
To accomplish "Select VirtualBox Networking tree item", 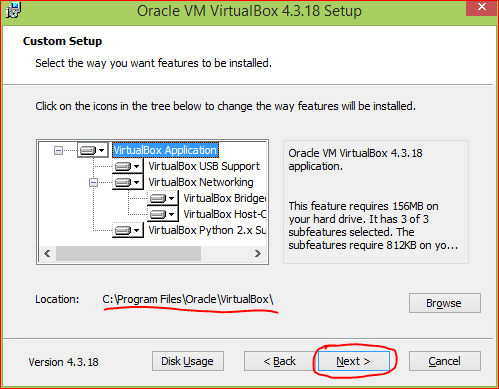I will pos(201,182).
